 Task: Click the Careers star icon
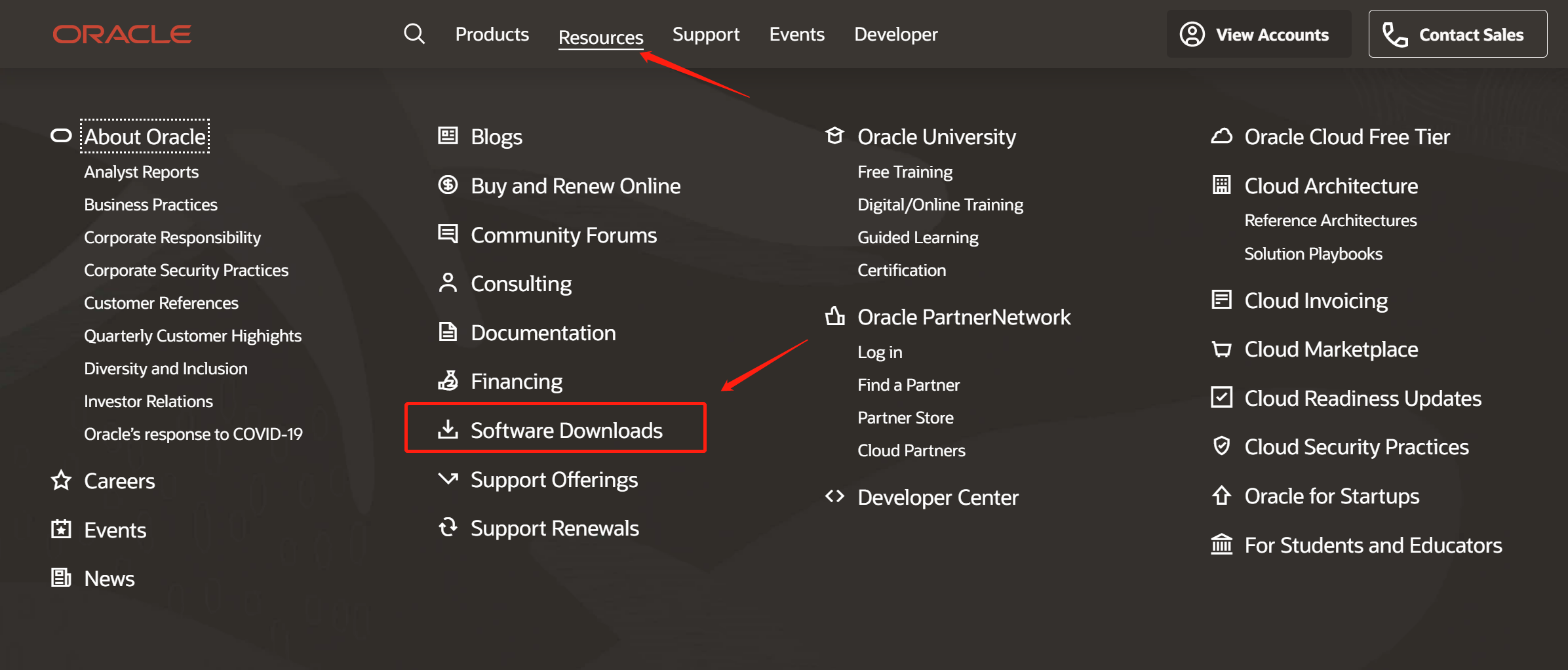point(61,480)
